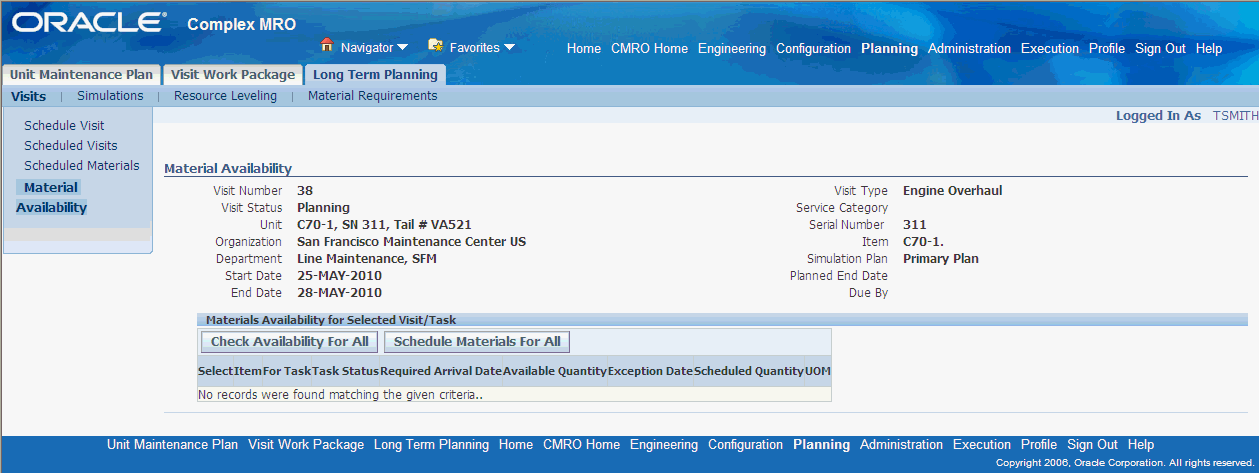This screenshot has height=473, width=1259.
Task: Click the For Task column header
Action: 287,371
